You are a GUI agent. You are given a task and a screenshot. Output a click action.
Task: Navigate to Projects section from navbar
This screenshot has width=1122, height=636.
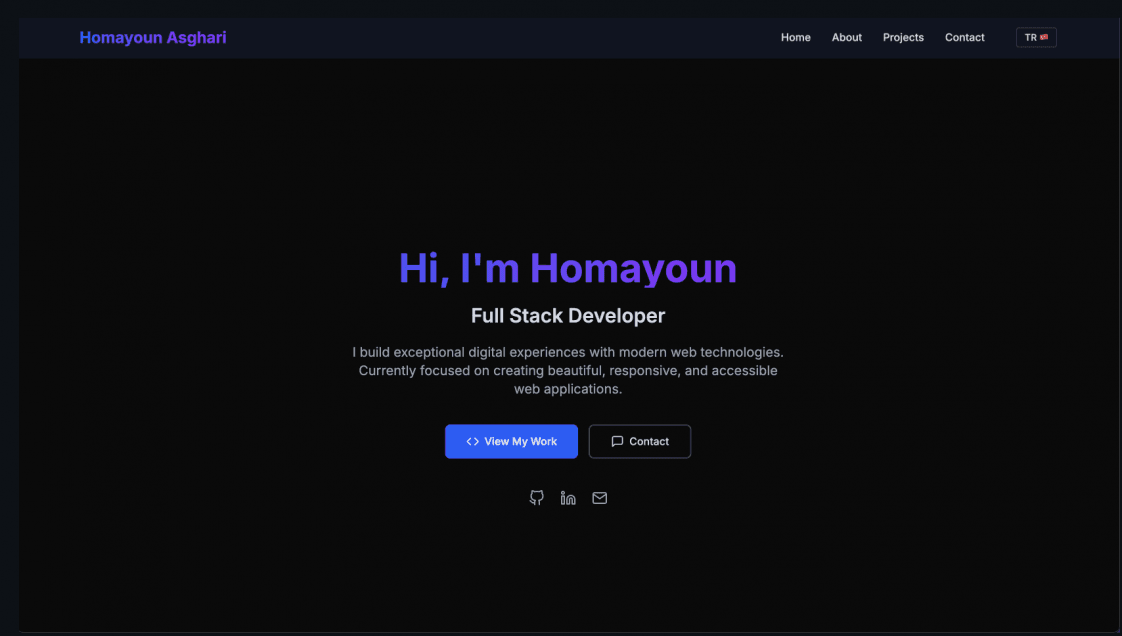[903, 37]
